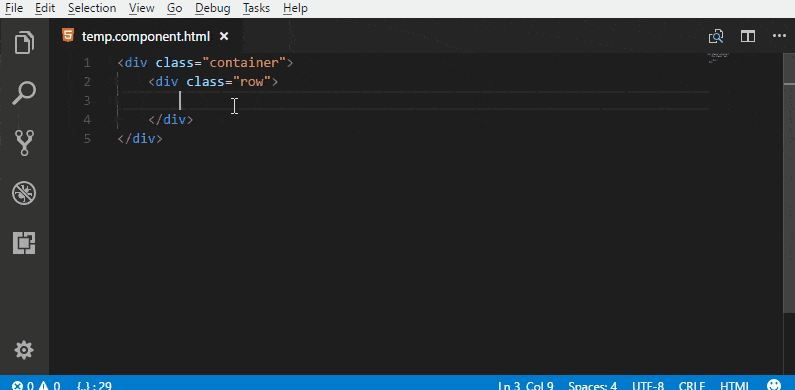The width and height of the screenshot is (795, 390).
Task: Change indentation via Spaces: 4
Action: 592,385
